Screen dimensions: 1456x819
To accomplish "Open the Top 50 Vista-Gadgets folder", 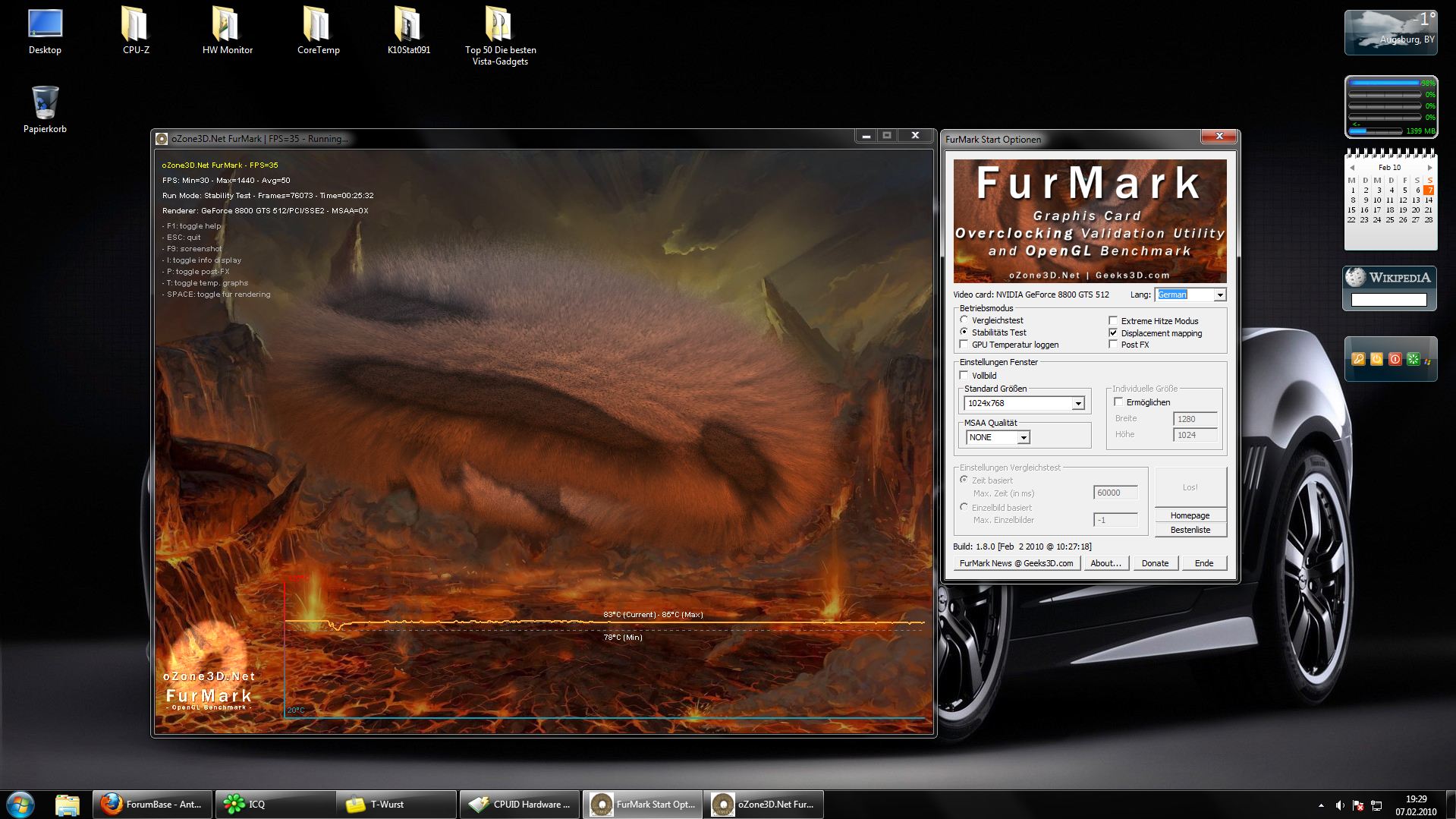I will [x=500, y=36].
